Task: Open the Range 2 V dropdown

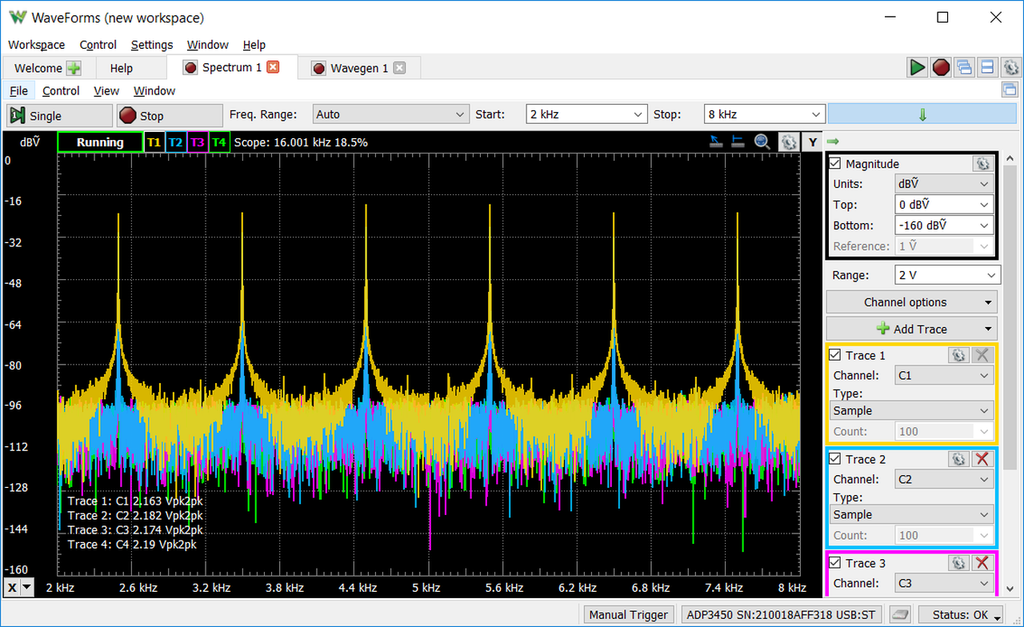Action: [946, 275]
